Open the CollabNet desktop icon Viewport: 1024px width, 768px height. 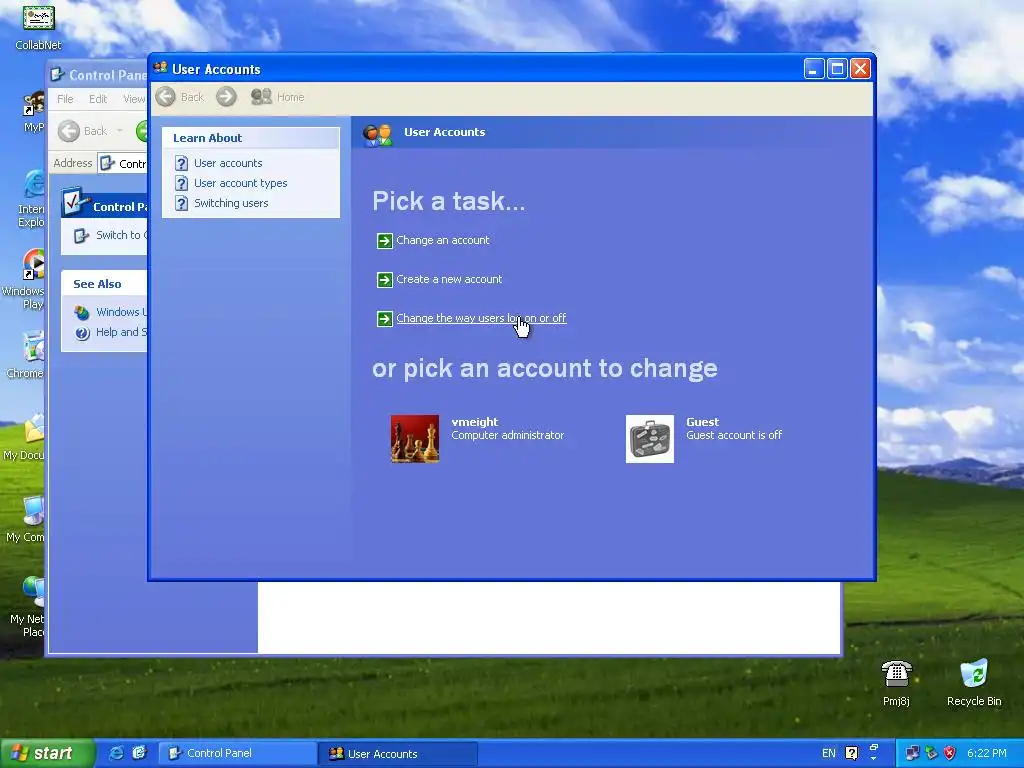[39, 27]
